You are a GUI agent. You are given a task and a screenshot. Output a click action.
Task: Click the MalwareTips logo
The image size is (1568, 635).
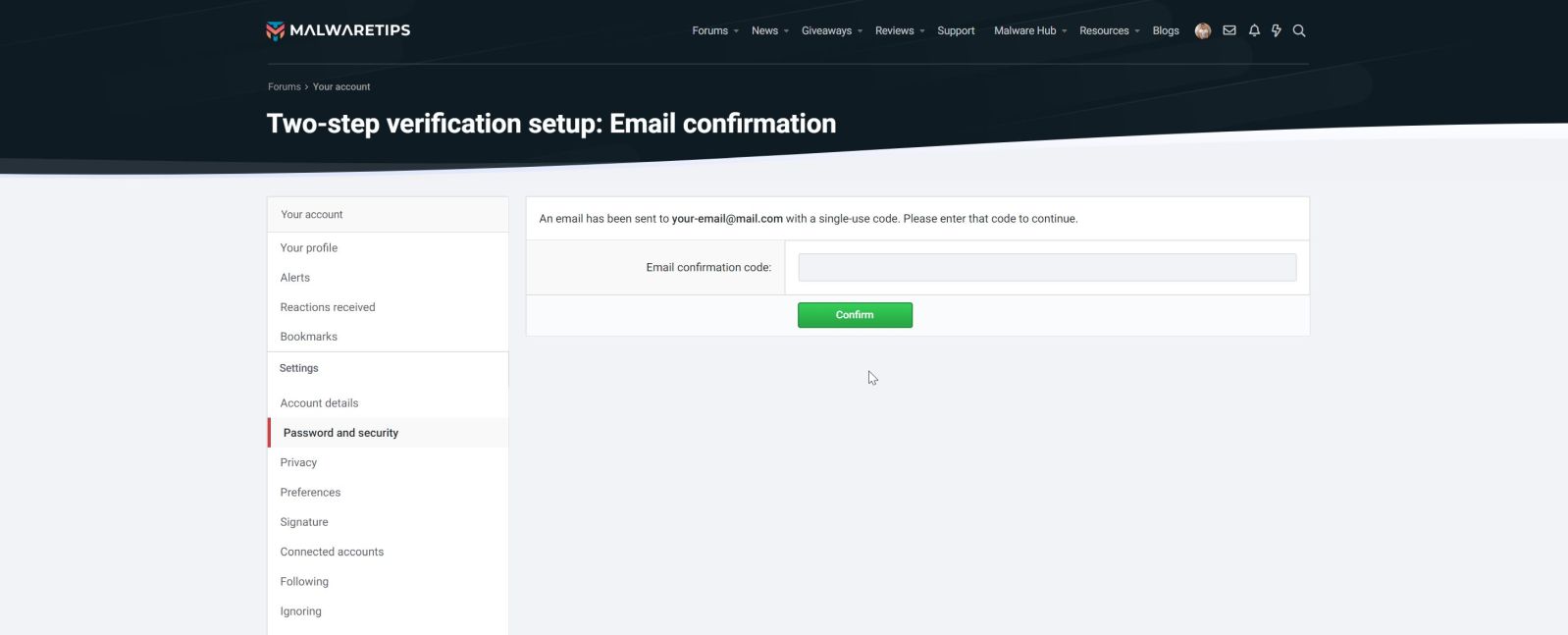(339, 30)
